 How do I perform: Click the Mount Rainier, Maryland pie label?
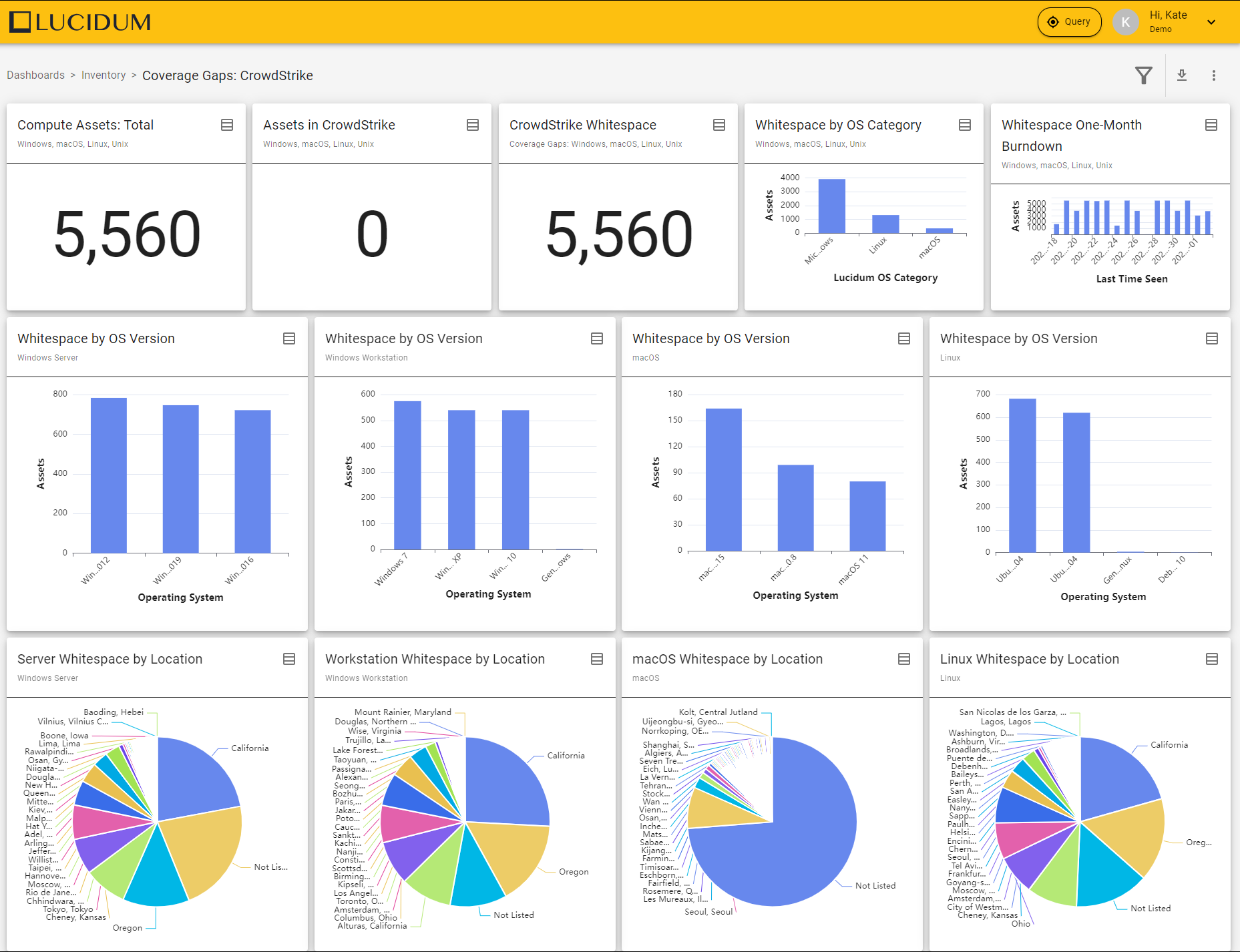403,712
